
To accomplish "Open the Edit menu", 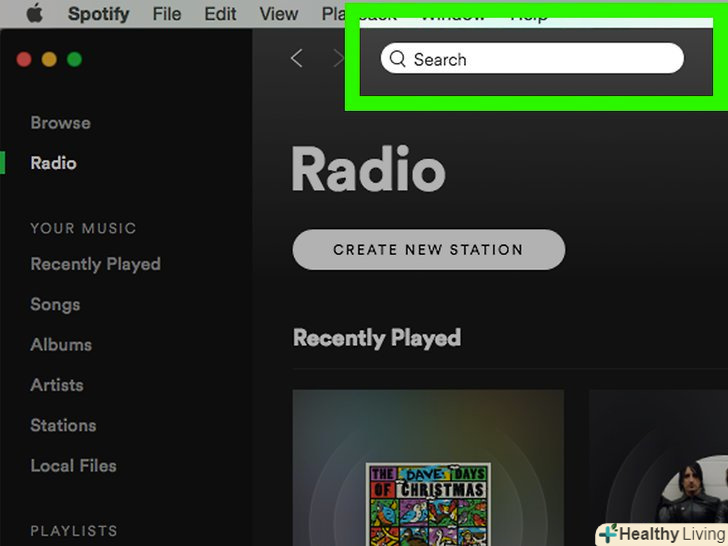I will [x=220, y=14].
